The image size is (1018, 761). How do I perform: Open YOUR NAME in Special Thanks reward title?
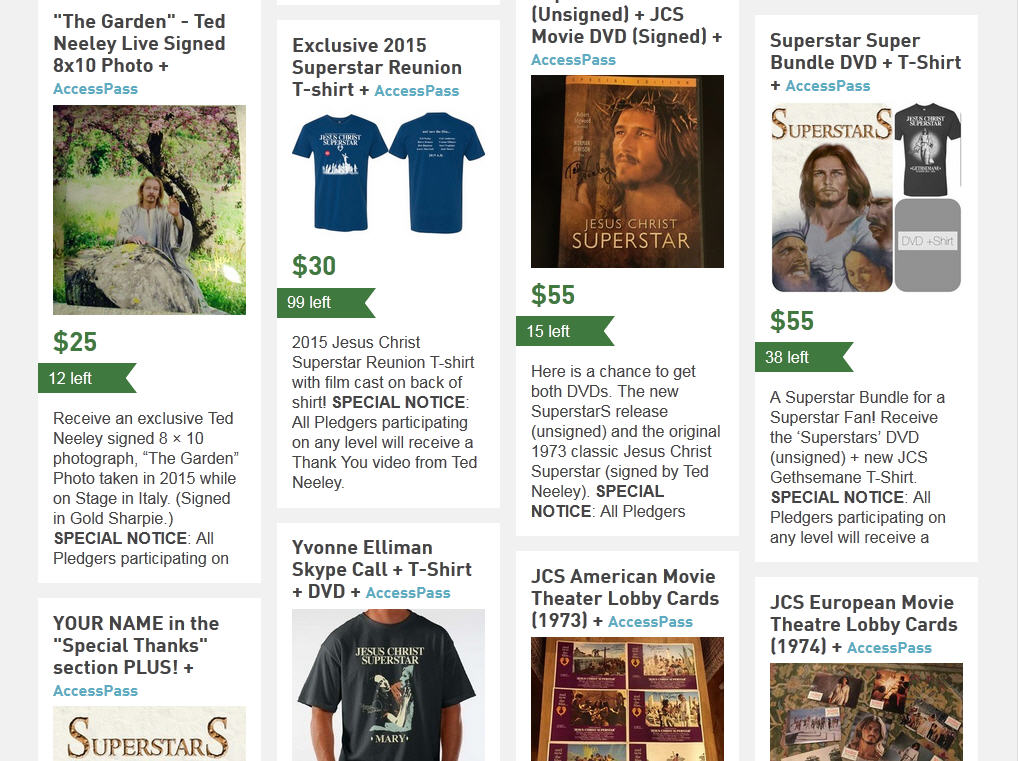pyautogui.click(x=136, y=645)
